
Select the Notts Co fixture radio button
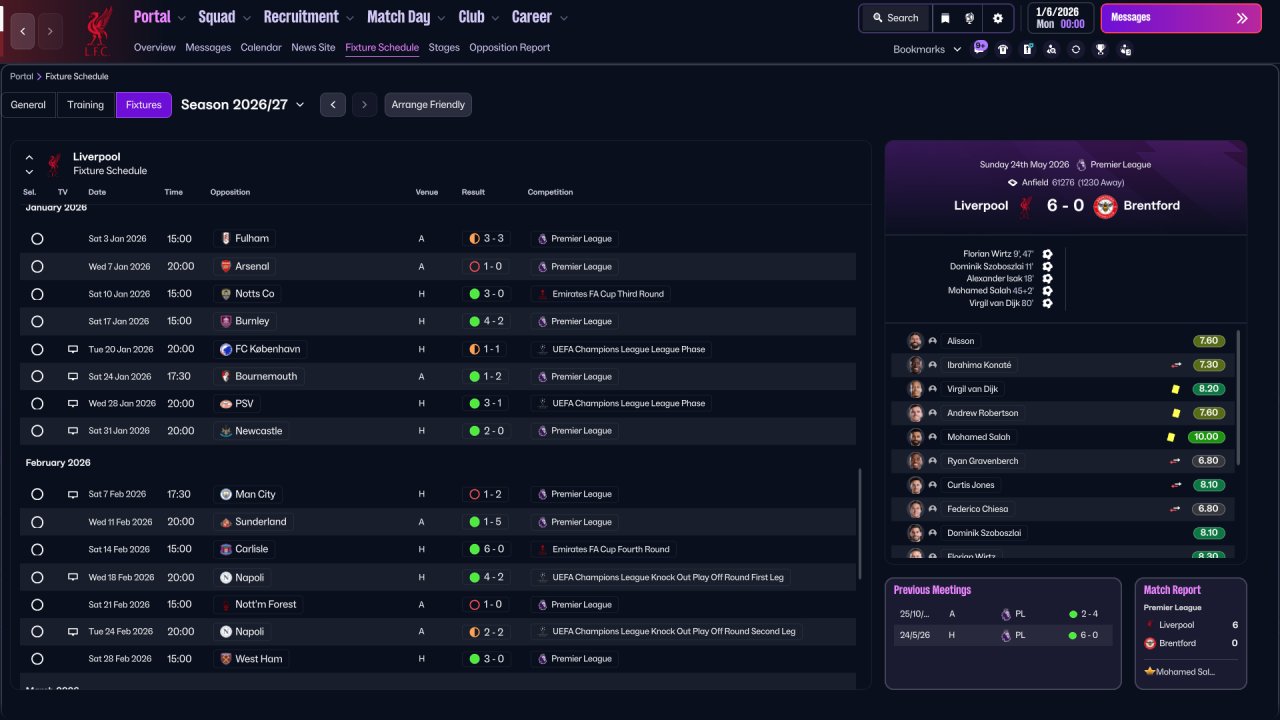click(x=37, y=294)
